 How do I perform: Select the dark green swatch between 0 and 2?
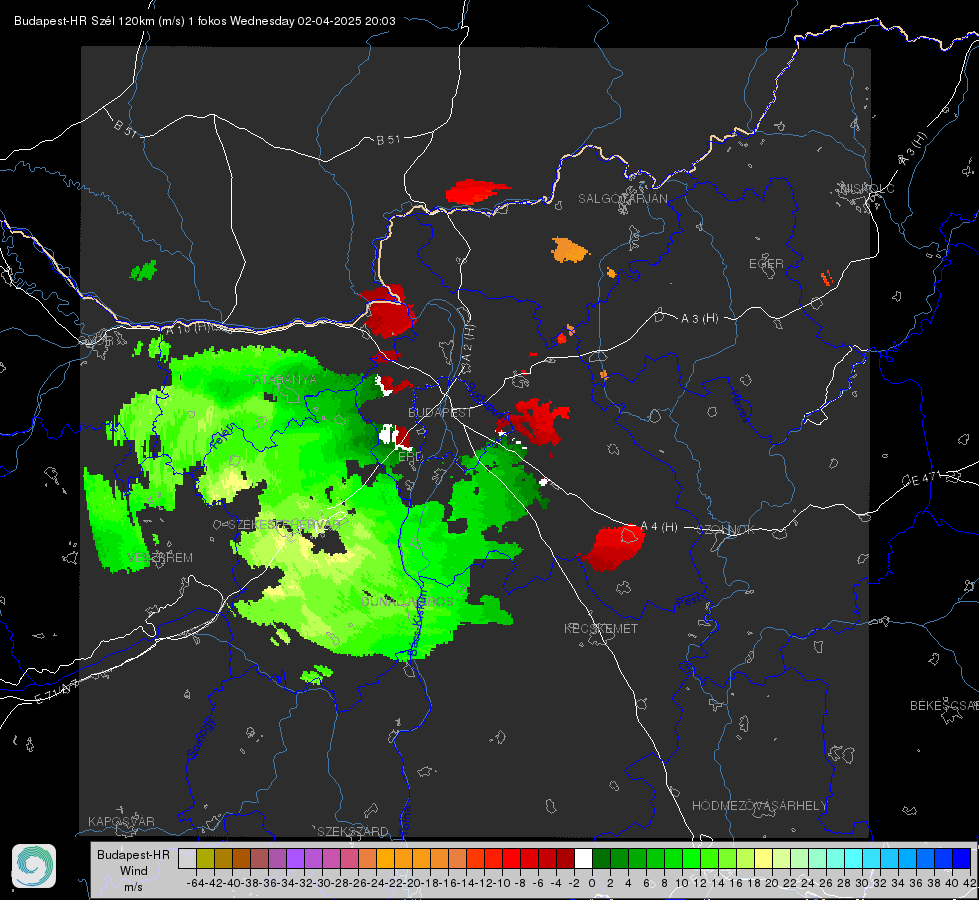[x=601, y=858]
